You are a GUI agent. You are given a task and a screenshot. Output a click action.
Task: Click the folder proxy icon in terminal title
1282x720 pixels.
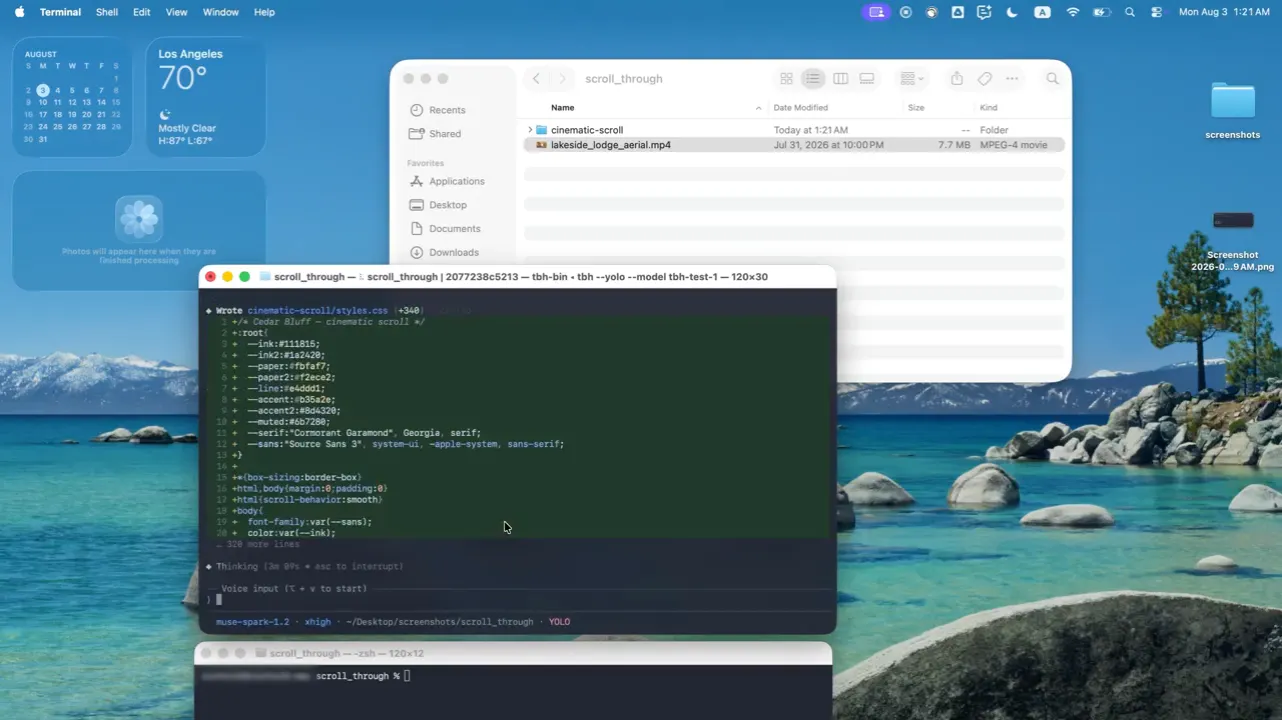click(x=265, y=277)
